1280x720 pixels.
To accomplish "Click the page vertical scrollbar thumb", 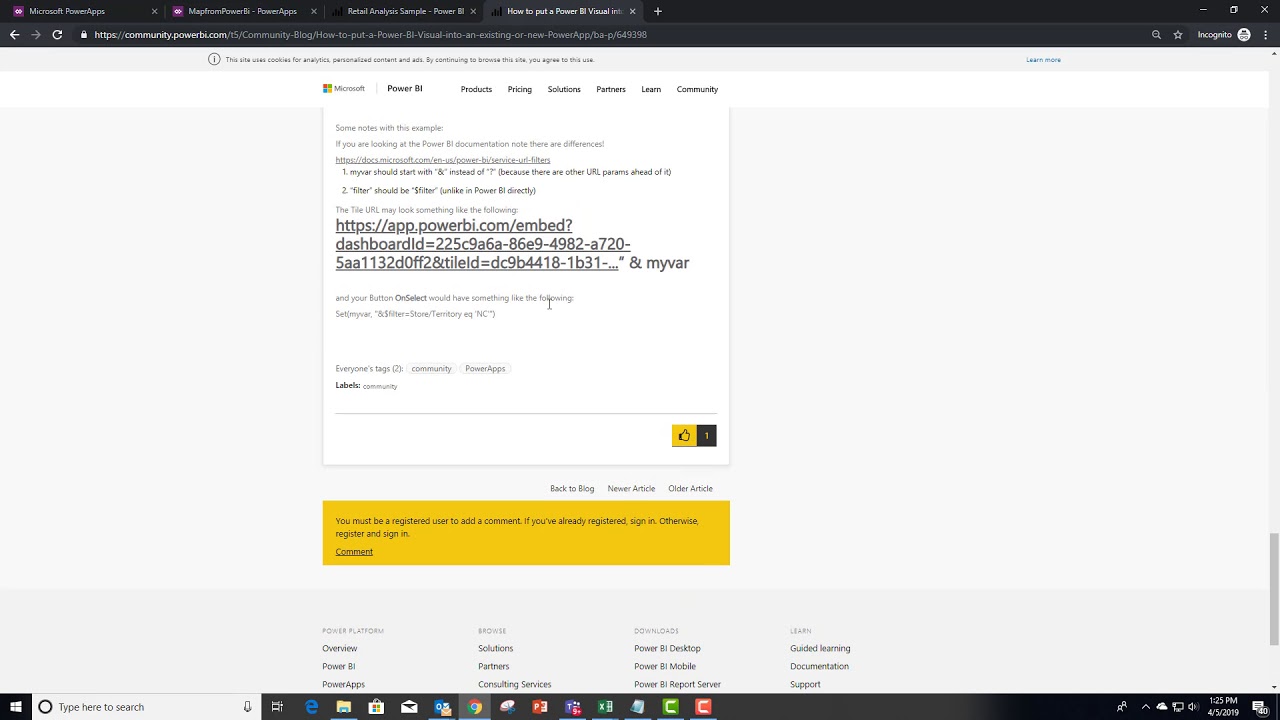I will click(x=1273, y=590).
